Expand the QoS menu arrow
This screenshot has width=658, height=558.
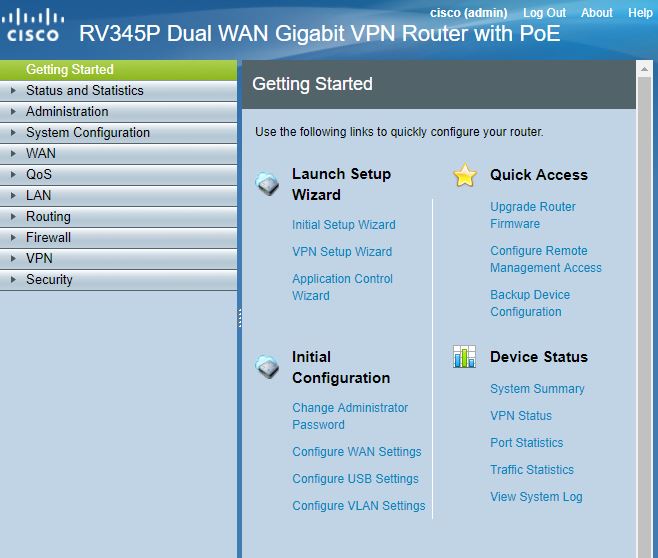pos(13,174)
